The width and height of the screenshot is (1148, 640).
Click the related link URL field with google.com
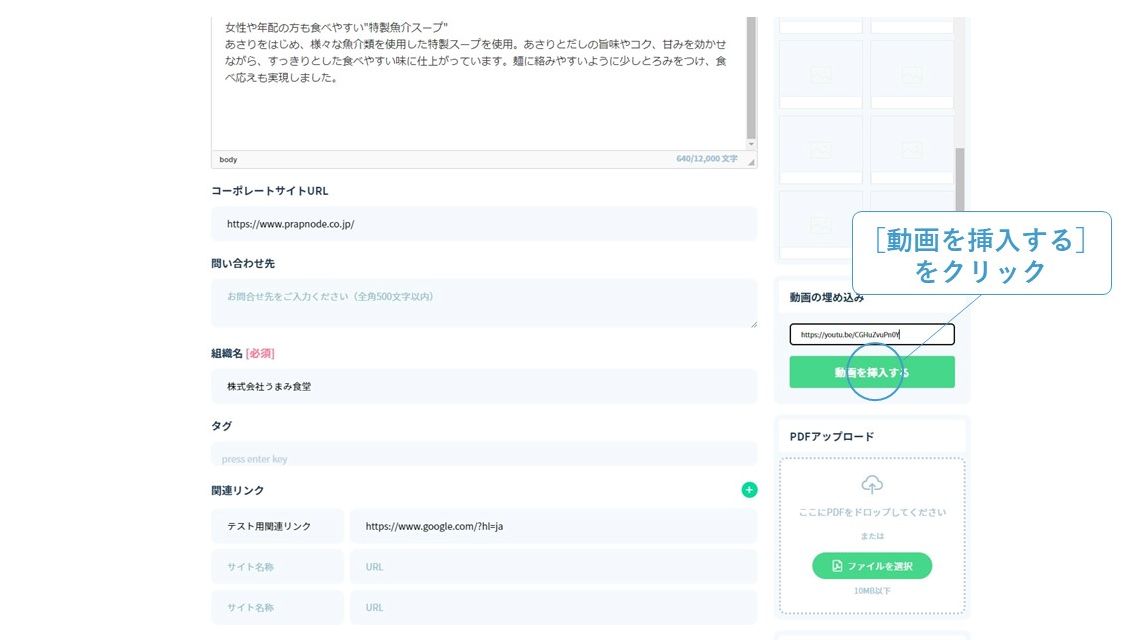tap(553, 526)
